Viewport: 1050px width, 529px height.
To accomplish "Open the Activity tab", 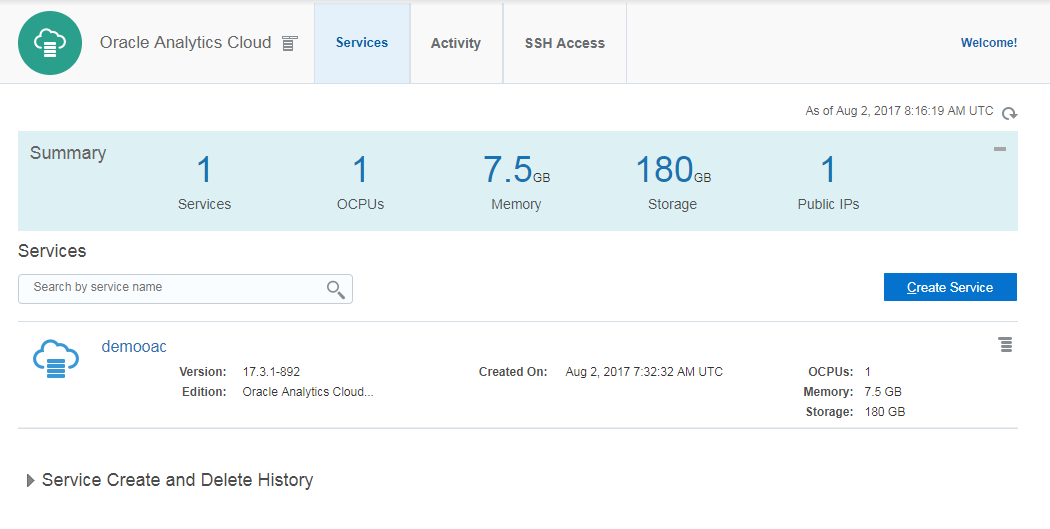I will [456, 43].
